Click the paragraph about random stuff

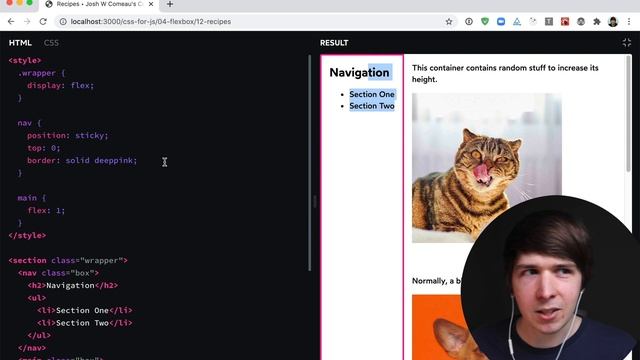pos(505,73)
